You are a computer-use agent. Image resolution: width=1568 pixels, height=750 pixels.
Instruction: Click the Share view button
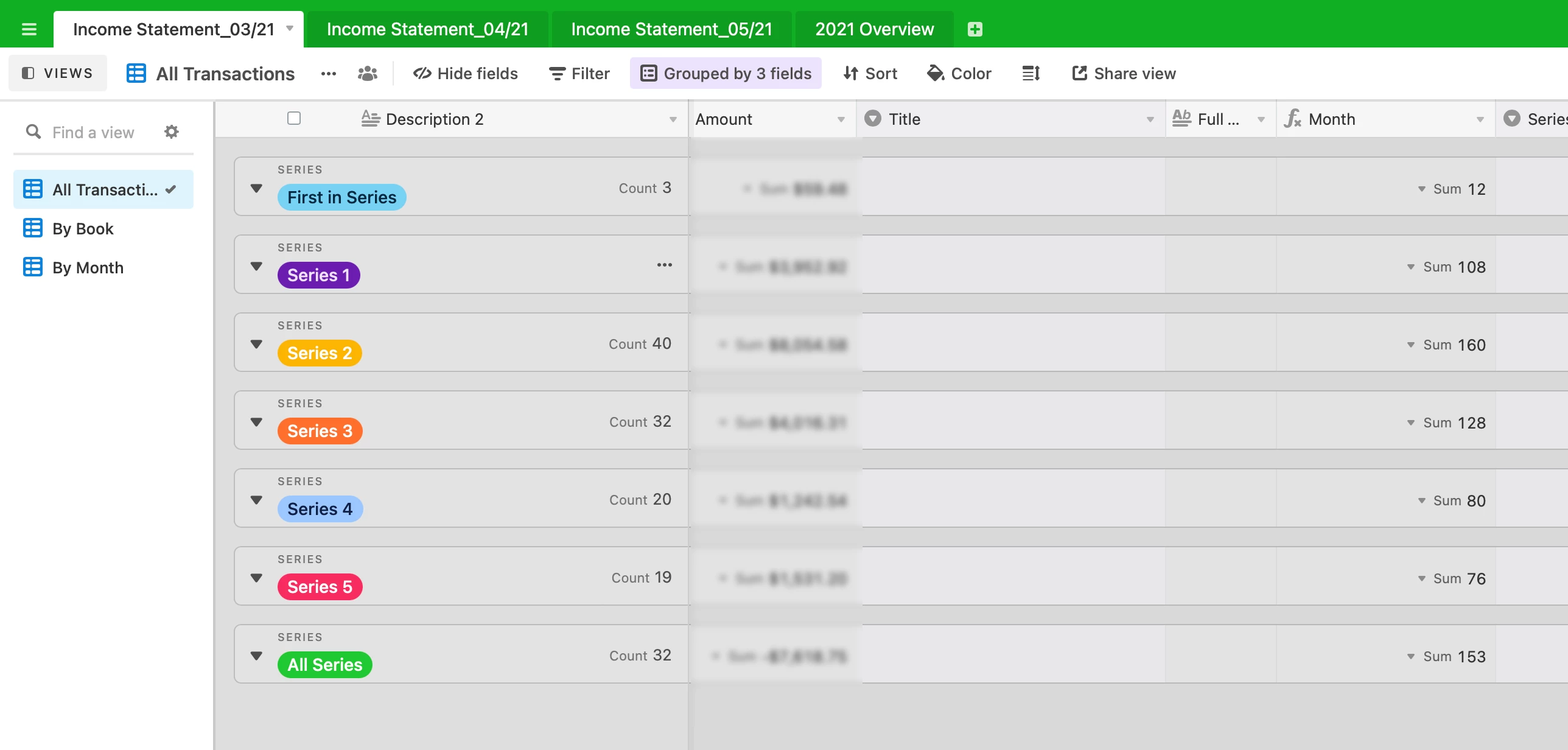pos(1124,74)
